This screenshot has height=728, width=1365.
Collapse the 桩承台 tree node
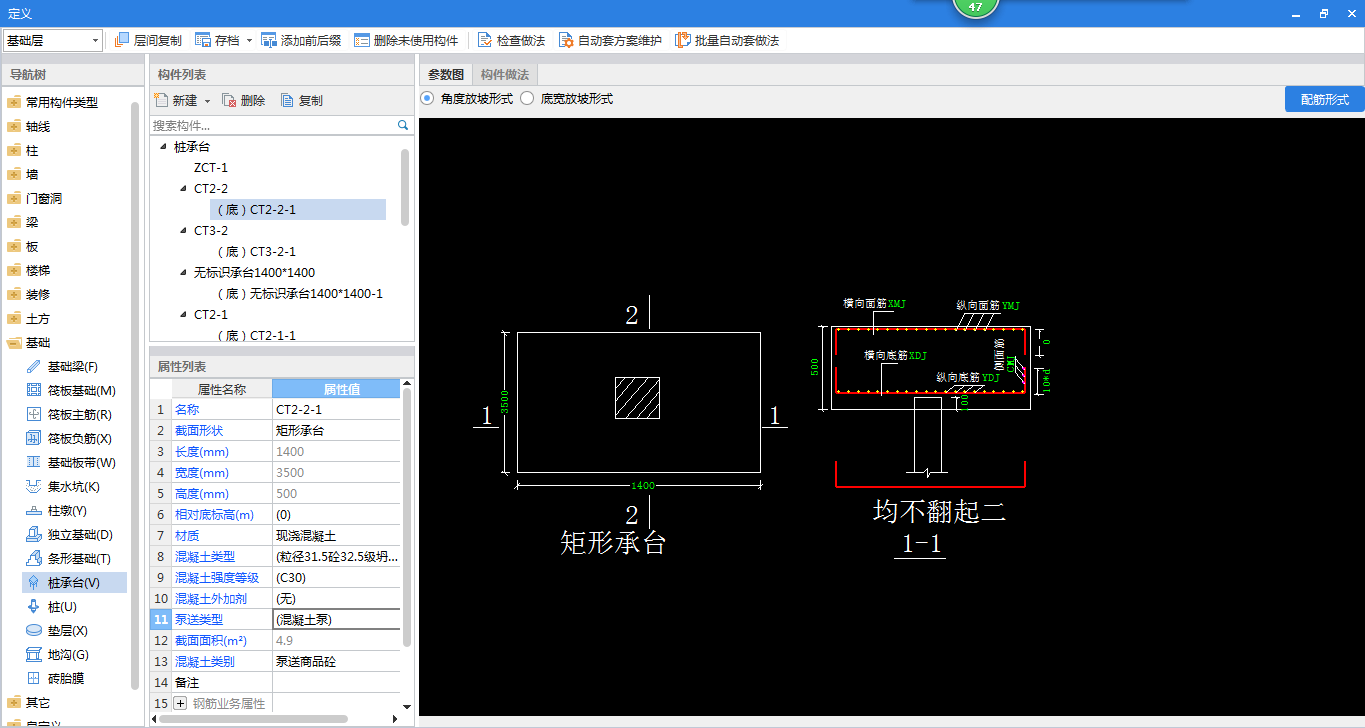pos(163,146)
